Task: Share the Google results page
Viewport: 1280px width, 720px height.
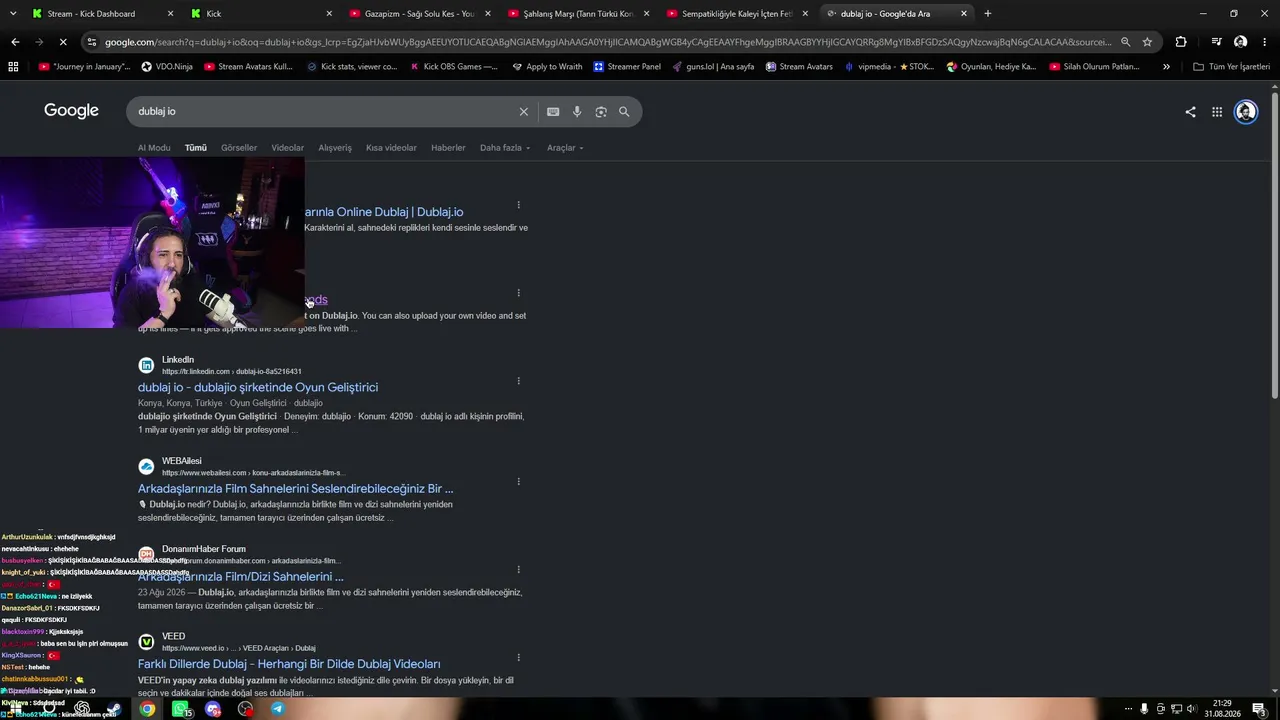Action: 1190,112
